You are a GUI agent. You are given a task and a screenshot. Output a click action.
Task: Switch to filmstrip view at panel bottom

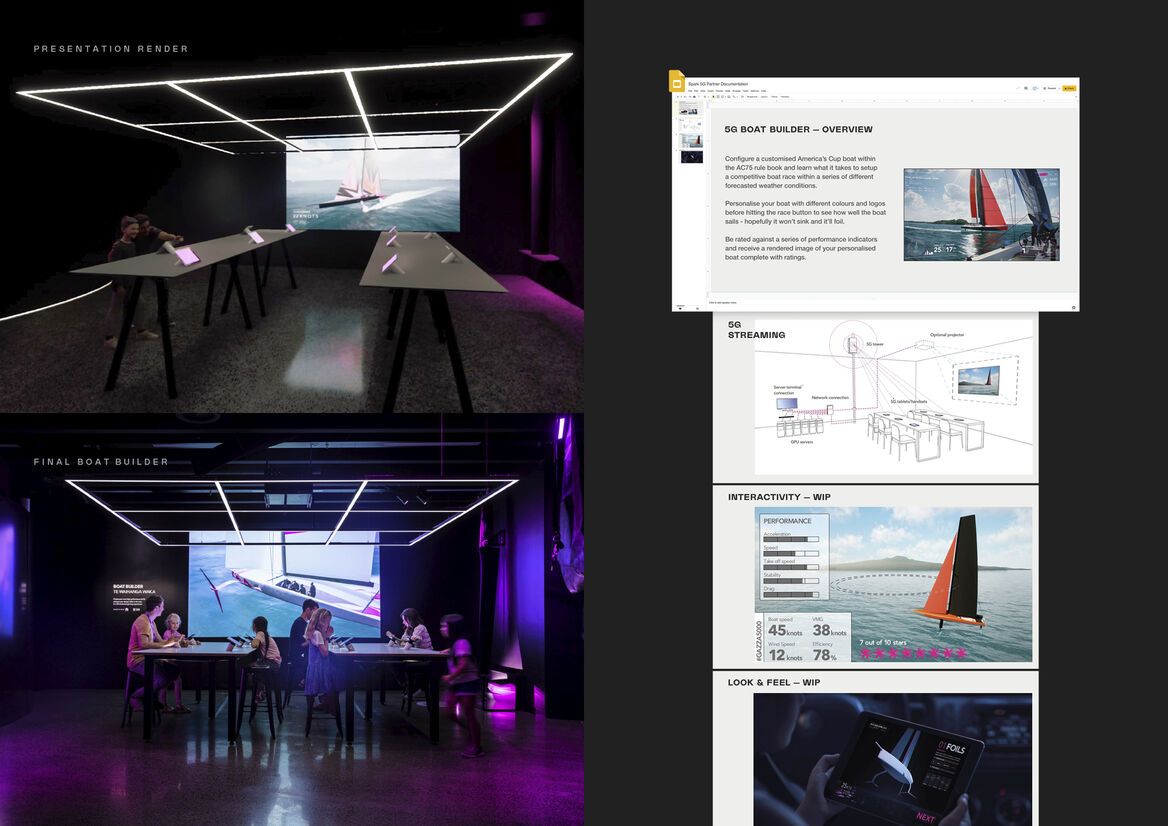(680, 308)
